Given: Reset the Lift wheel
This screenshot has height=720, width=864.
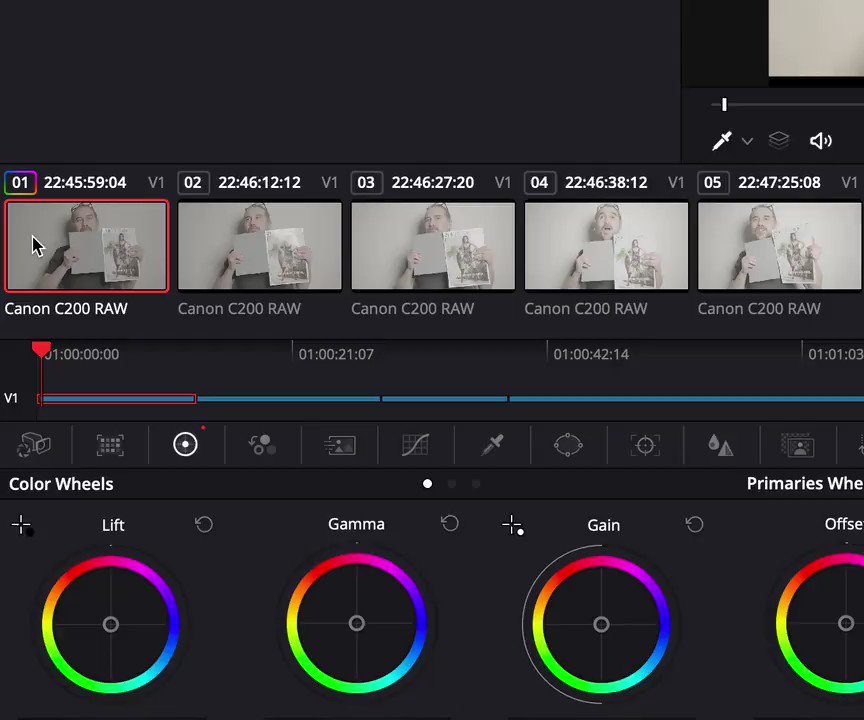Looking at the screenshot, I should pyautogui.click(x=204, y=524).
